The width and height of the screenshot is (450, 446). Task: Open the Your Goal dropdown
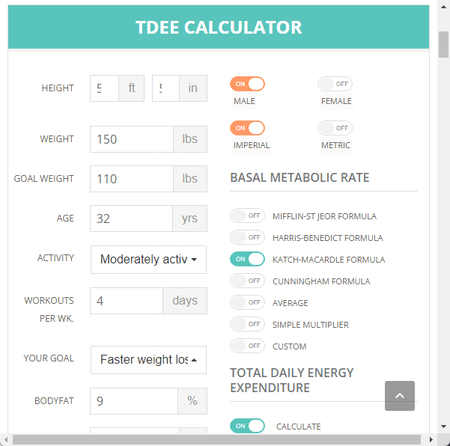click(148, 360)
